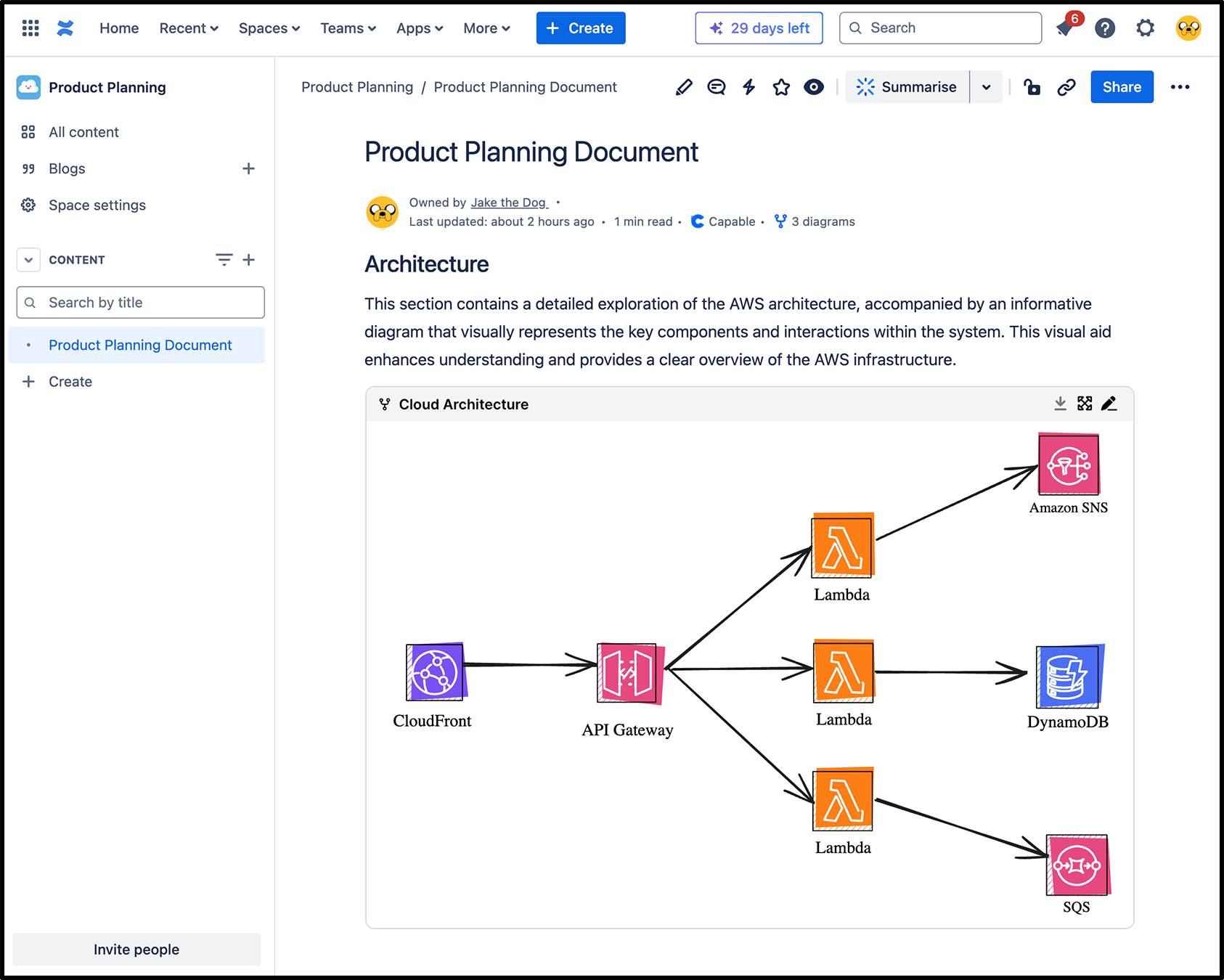
Task: Open the settings gear icon
Action: coord(1145,28)
